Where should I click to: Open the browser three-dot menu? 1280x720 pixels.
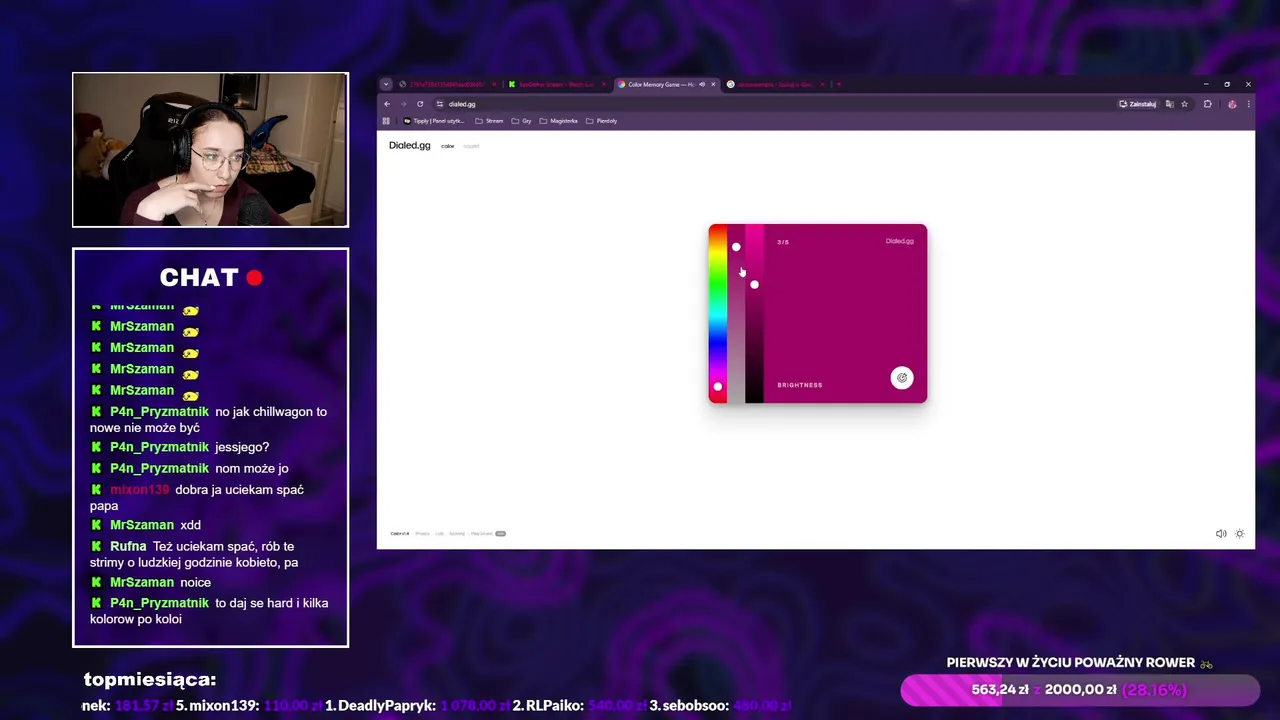[x=1248, y=104]
